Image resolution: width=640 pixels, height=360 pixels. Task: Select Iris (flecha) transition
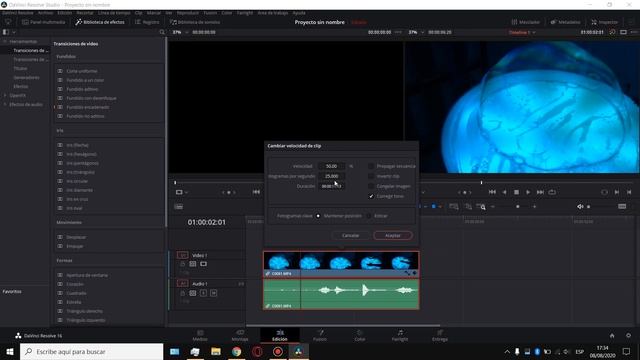[77, 145]
